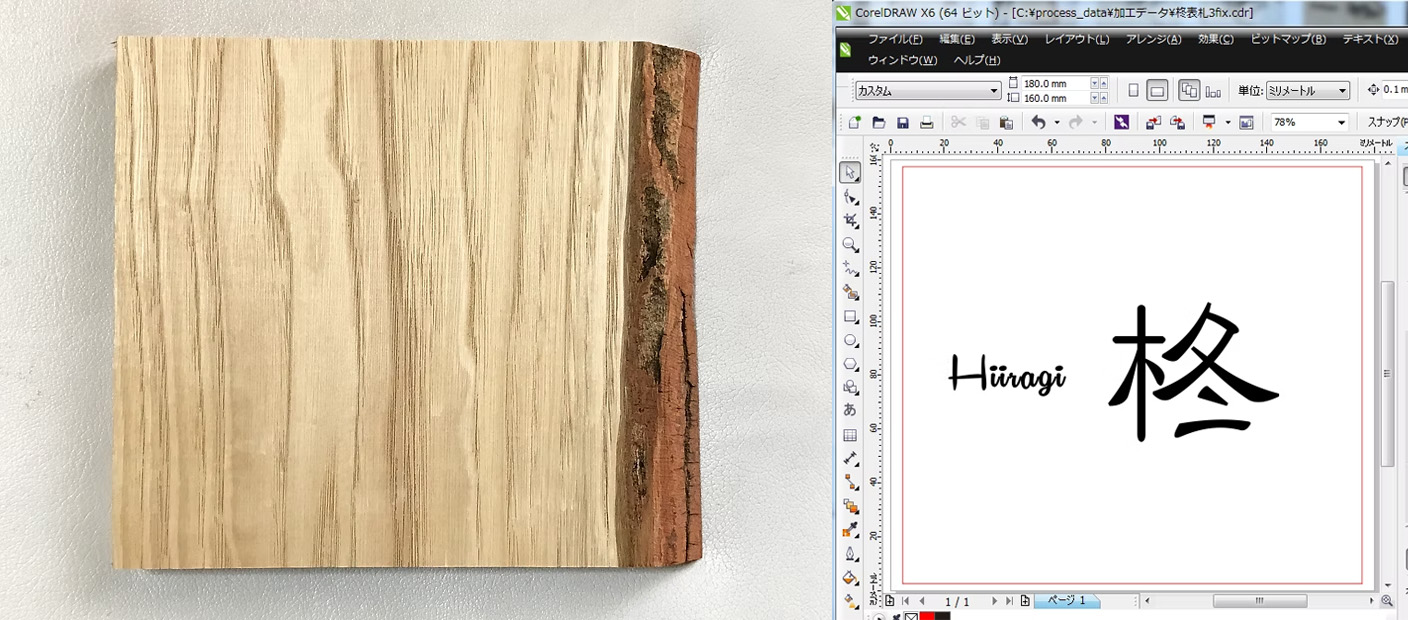Toggle the all pages layout button
This screenshot has width=1408, height=620.
pos(1189,91)
